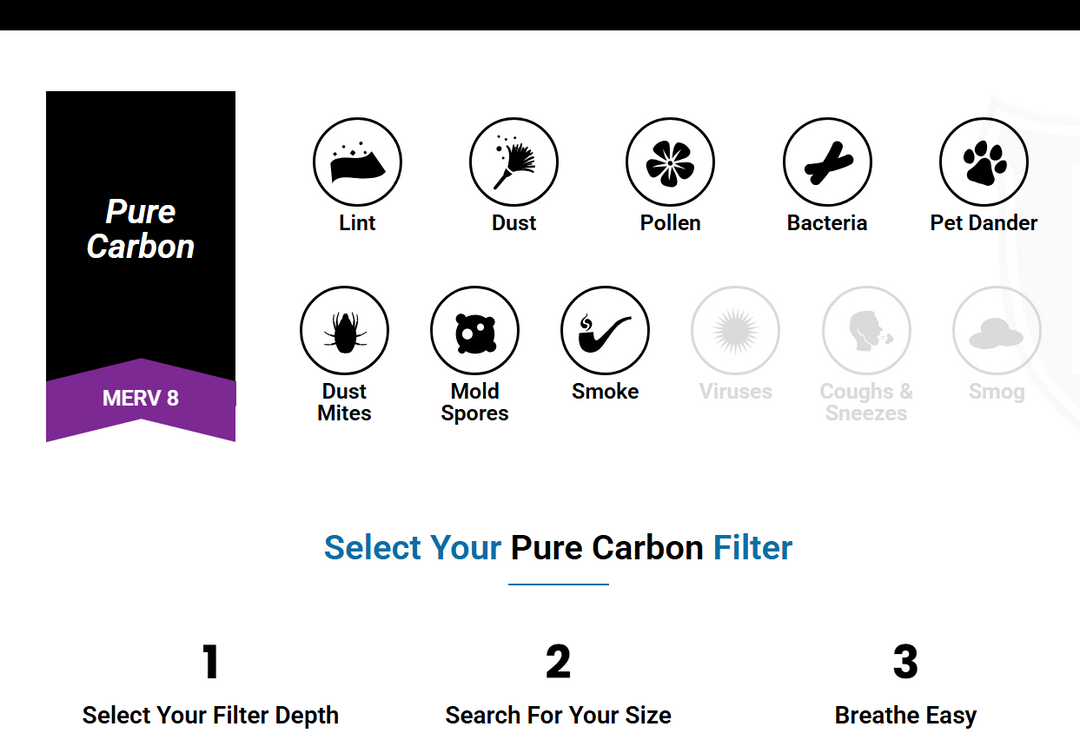Image resolution: width=1080 pixels, height=753 pixels.
Task: Click the Pet Dander paw icon
Action: 984,162
